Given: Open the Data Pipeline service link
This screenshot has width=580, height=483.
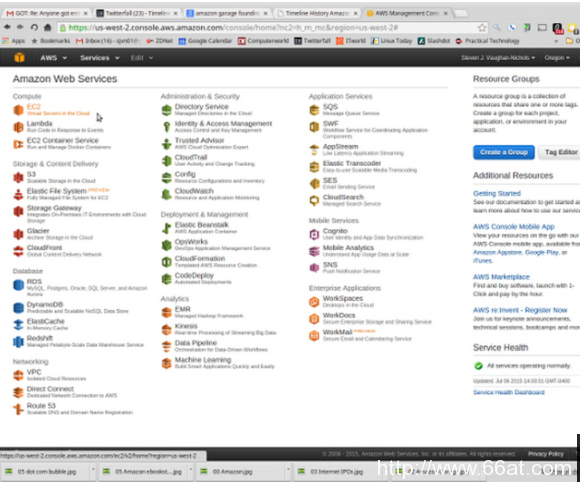Looking at the screenshot, I should point(196,343).
